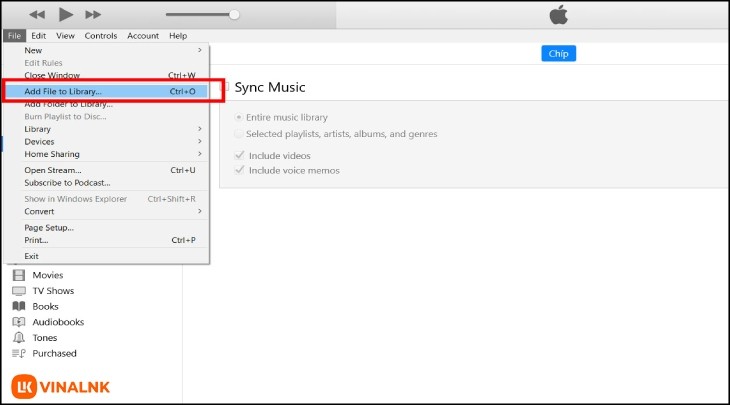Expand the New submenu in File menu
Viewport: 730px width, 405px height.
(x=199, y=50)
